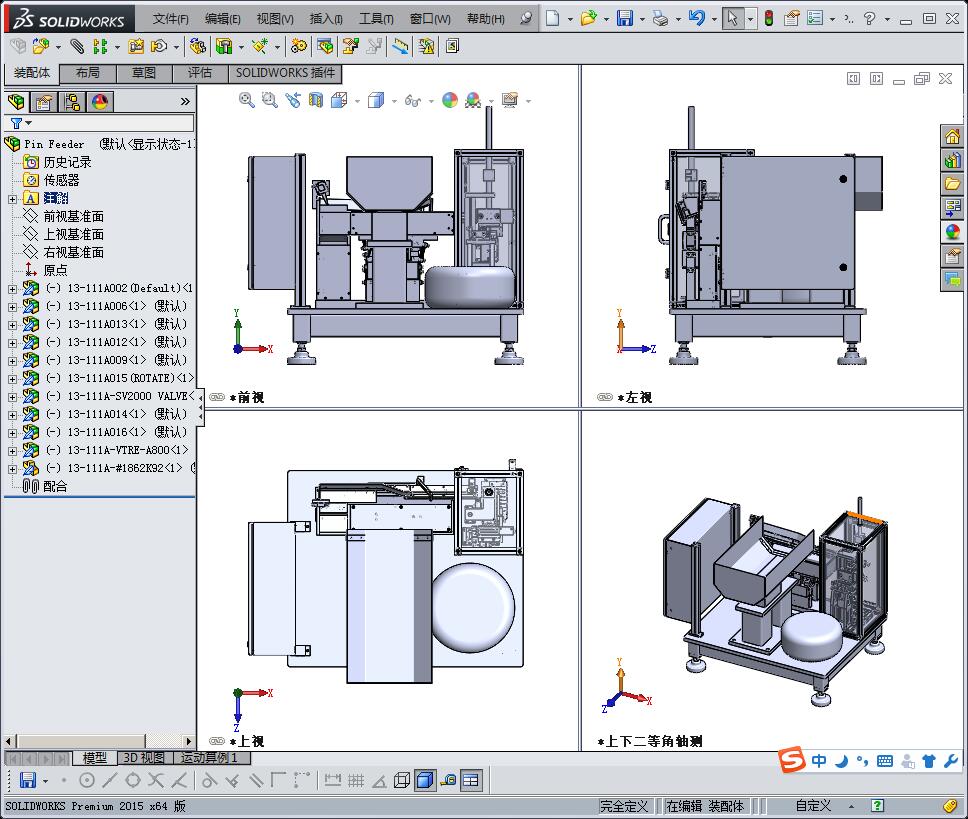Open the Hide/Show Items glasses dropdown
The image size is (968, 819).
point(430,101)
